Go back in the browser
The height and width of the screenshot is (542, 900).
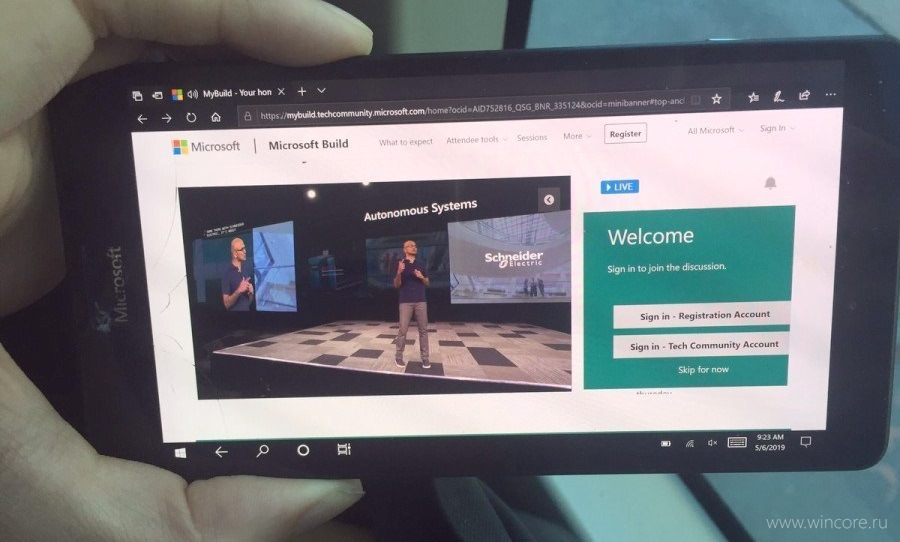[x=142, y=119]
